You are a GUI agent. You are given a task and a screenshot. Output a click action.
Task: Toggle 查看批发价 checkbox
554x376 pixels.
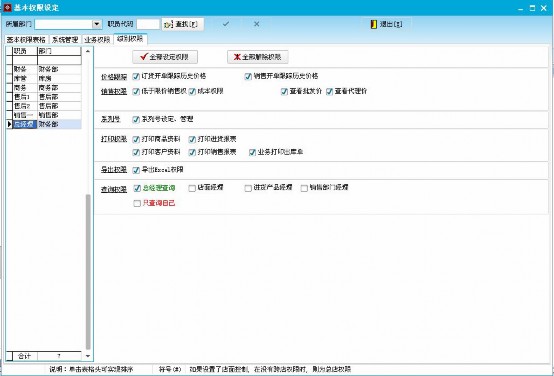point(284,92)
